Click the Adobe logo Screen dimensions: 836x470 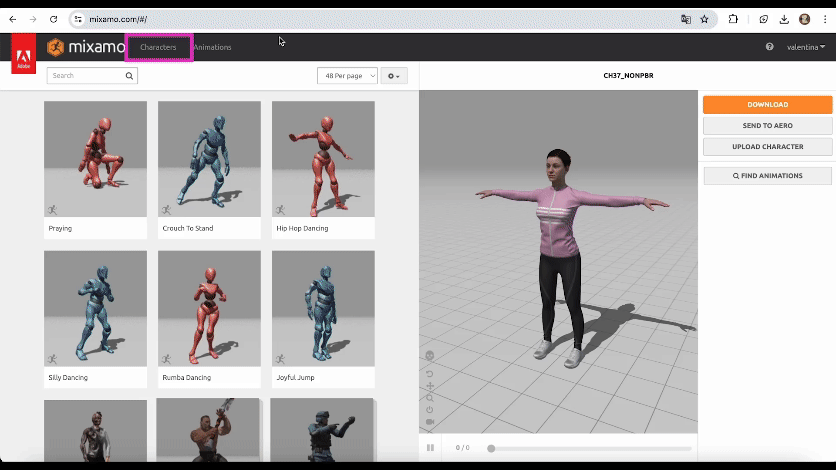(23, 54)
